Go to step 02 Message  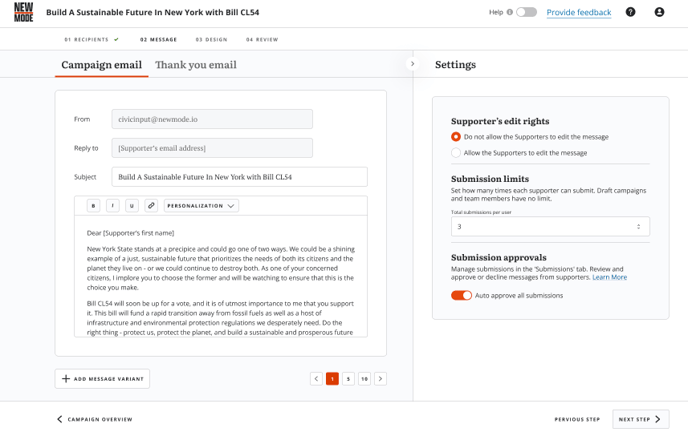pyautogui.click(x=158, y=39)
